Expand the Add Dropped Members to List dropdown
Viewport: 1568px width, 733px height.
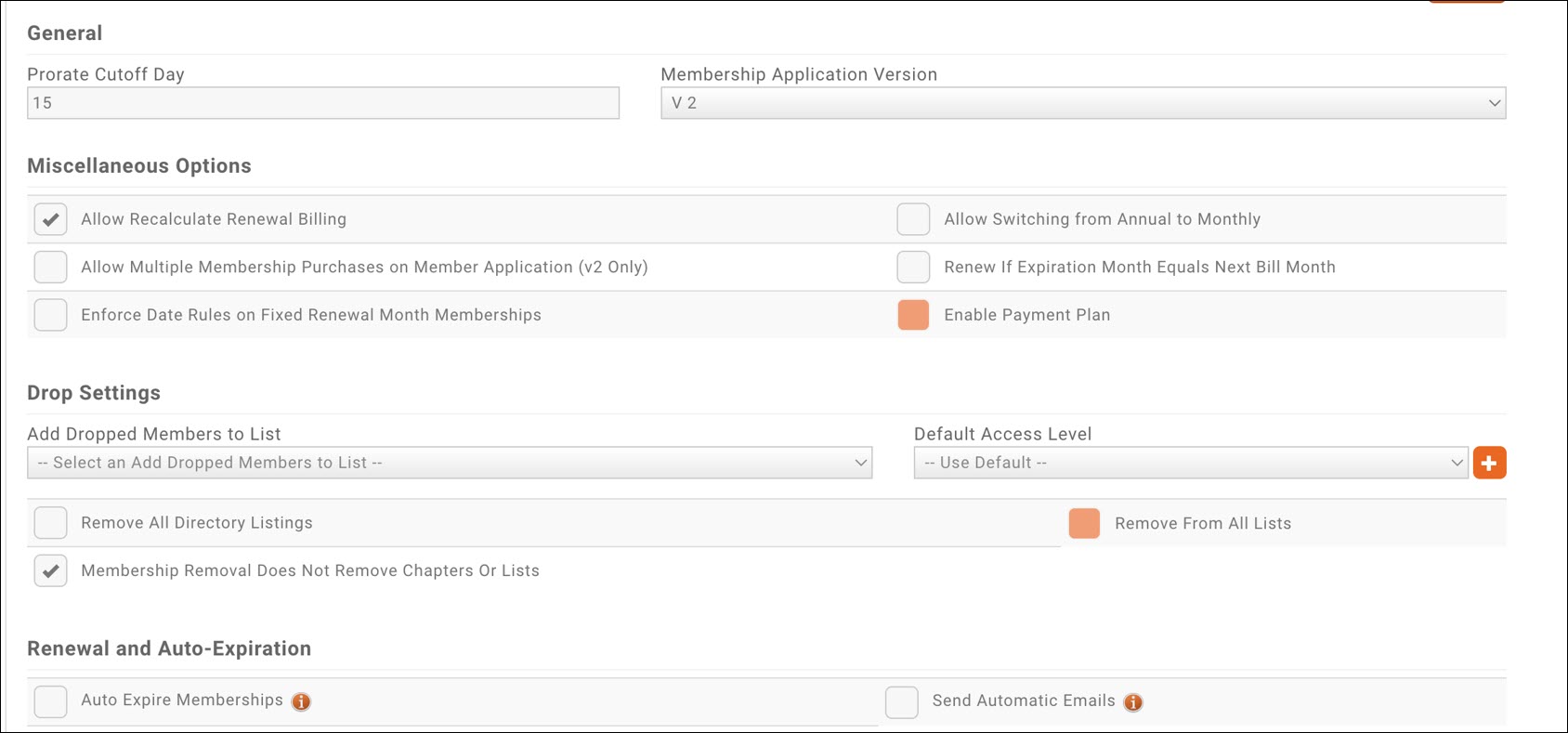[450, 463]
